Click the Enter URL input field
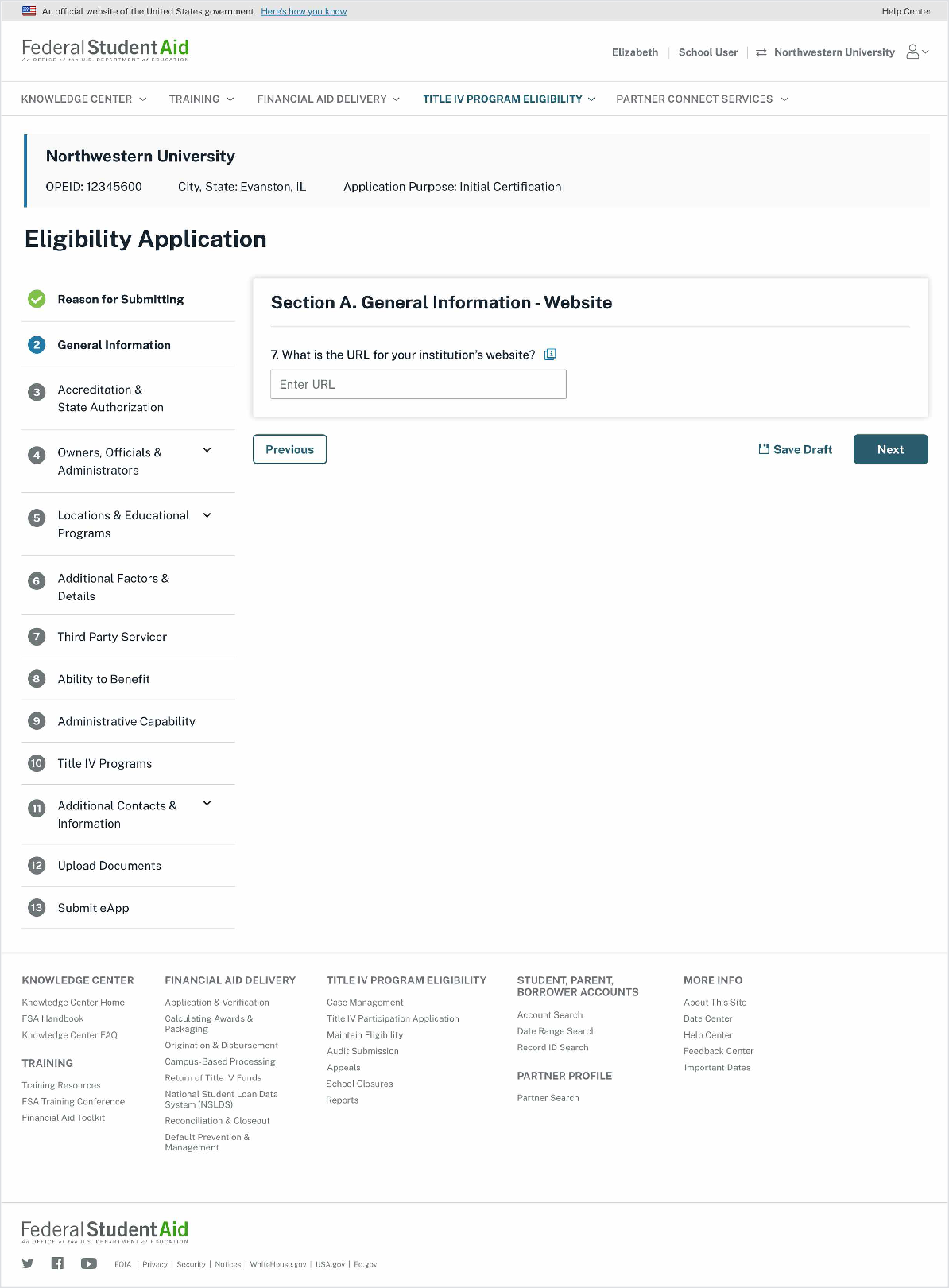 [x=418, y=385]
